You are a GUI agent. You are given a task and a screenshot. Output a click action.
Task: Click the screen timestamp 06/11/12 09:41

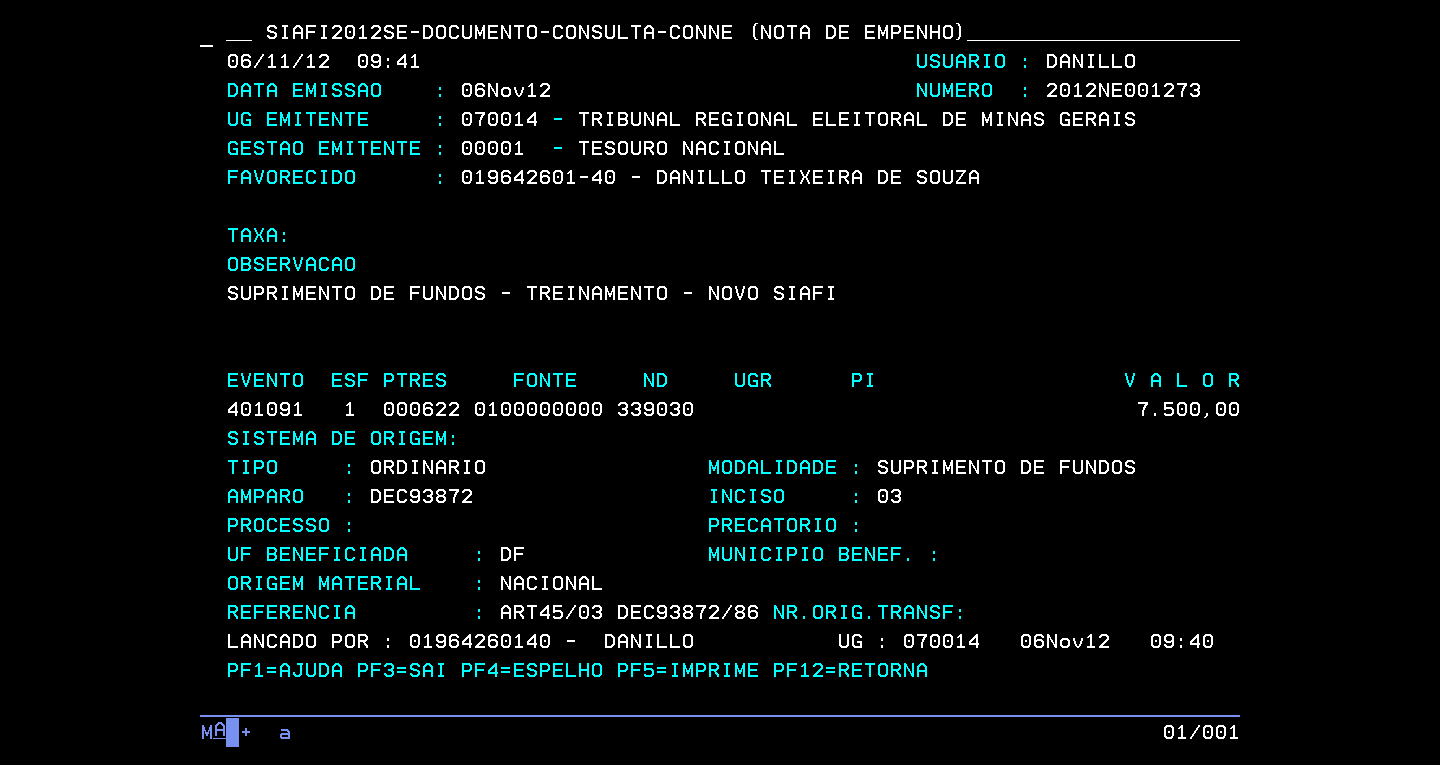pyautogui.click(x=323, y=62)
